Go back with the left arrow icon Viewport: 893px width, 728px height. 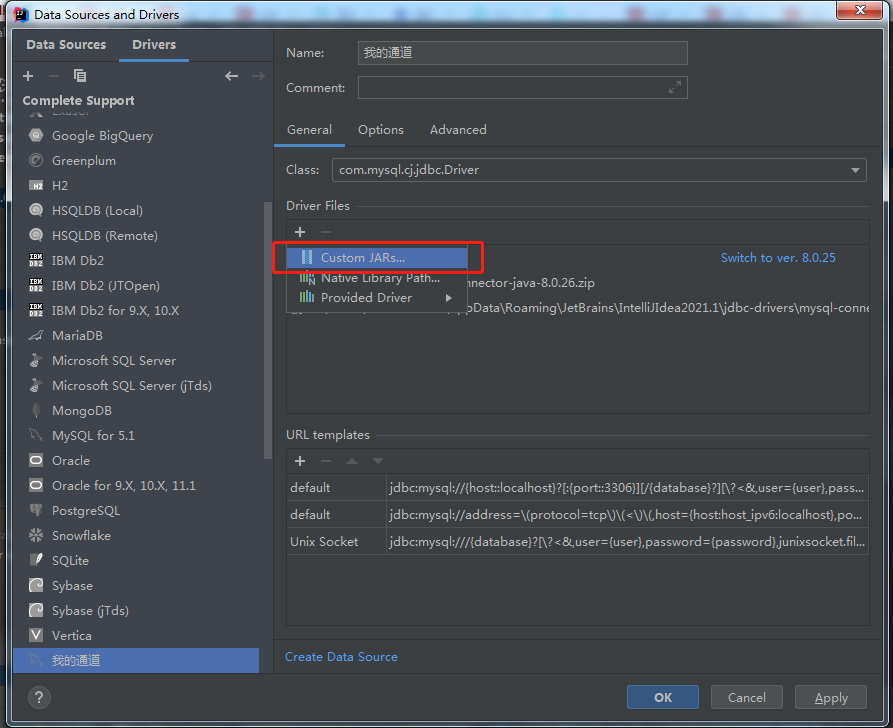coord(231,76)
